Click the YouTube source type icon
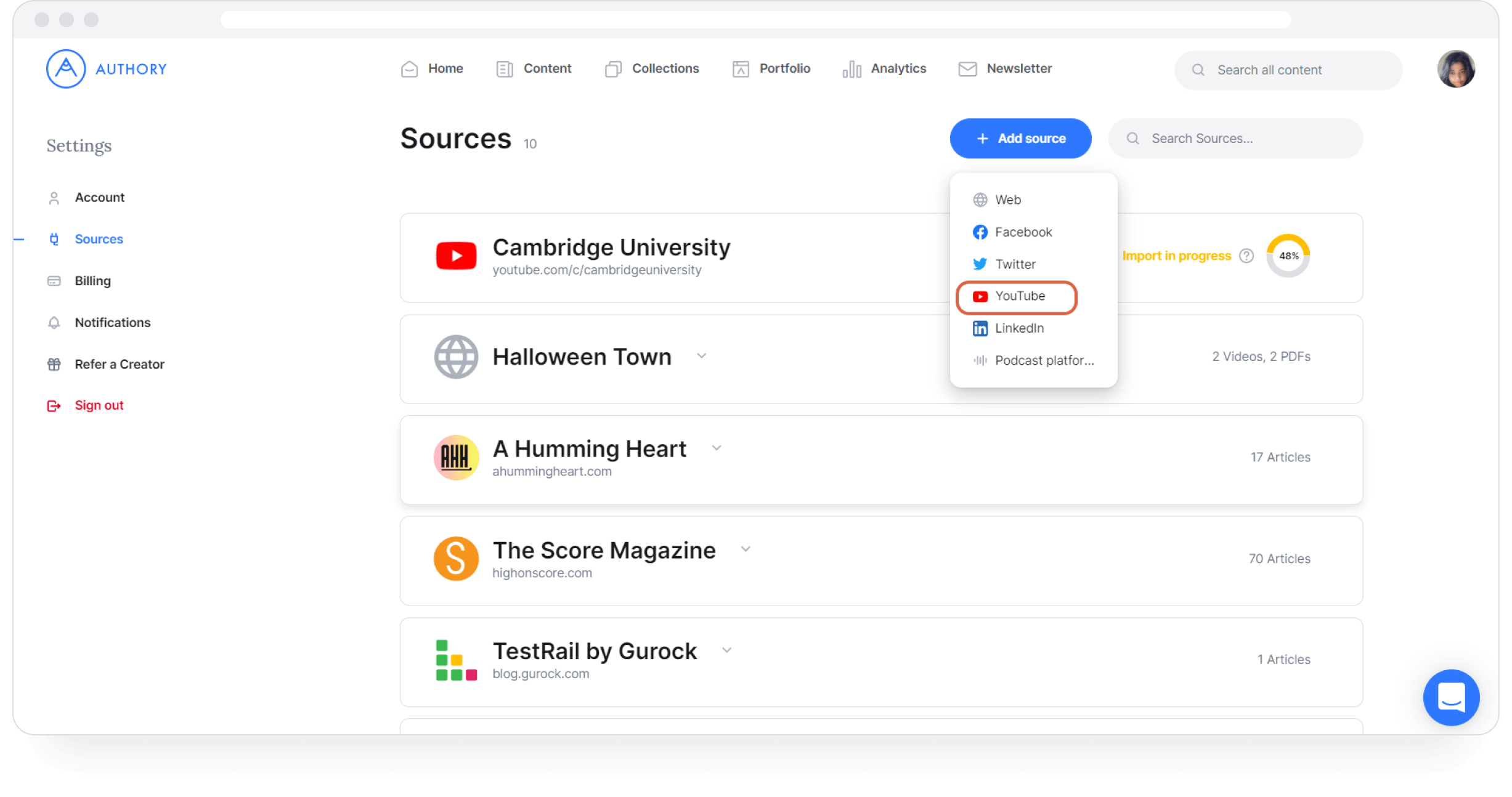 tap(979, 296)
